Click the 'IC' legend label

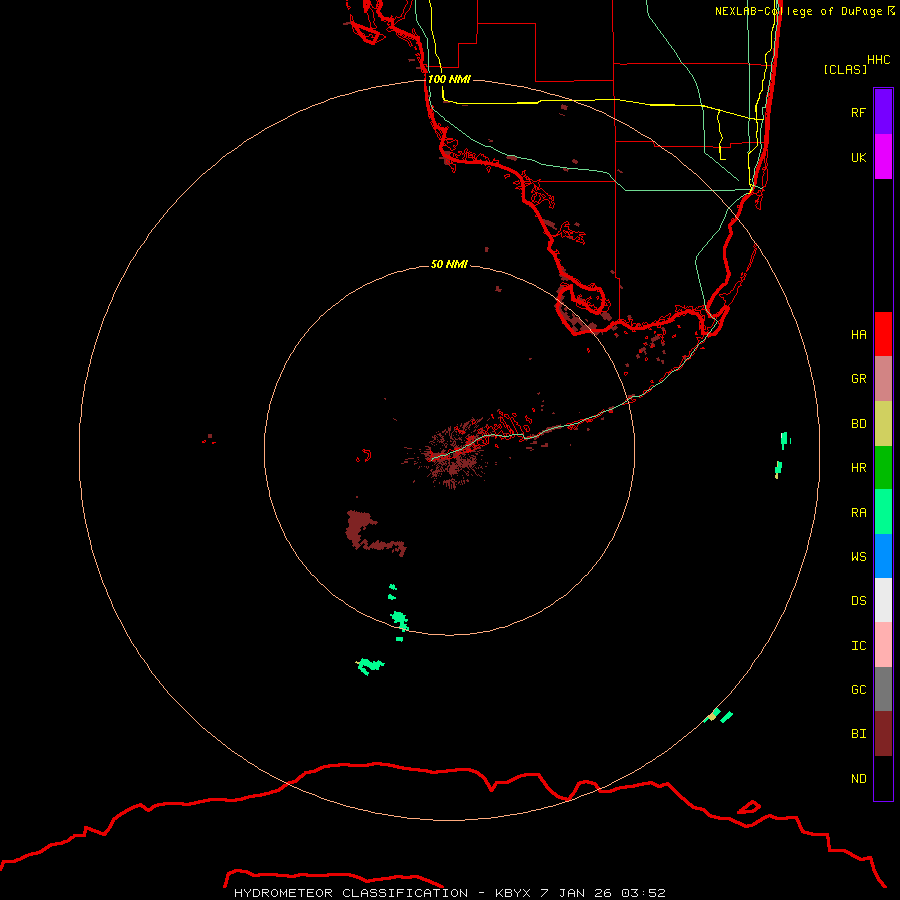[x=858, y=645]
